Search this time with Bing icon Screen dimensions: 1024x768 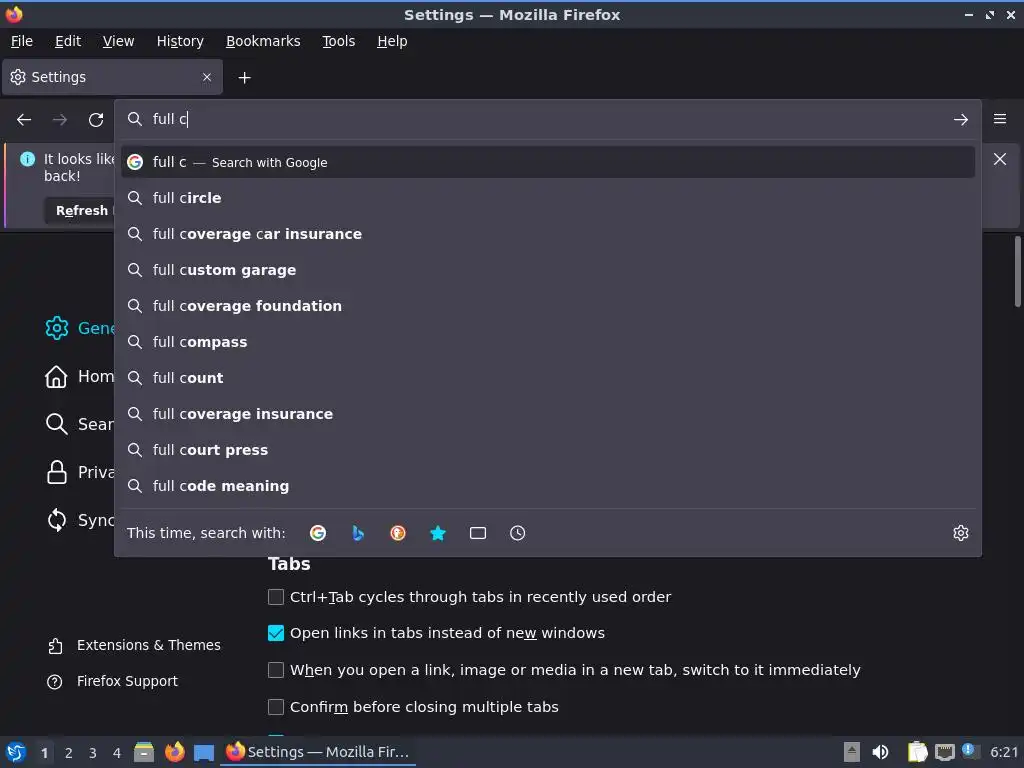358,533
